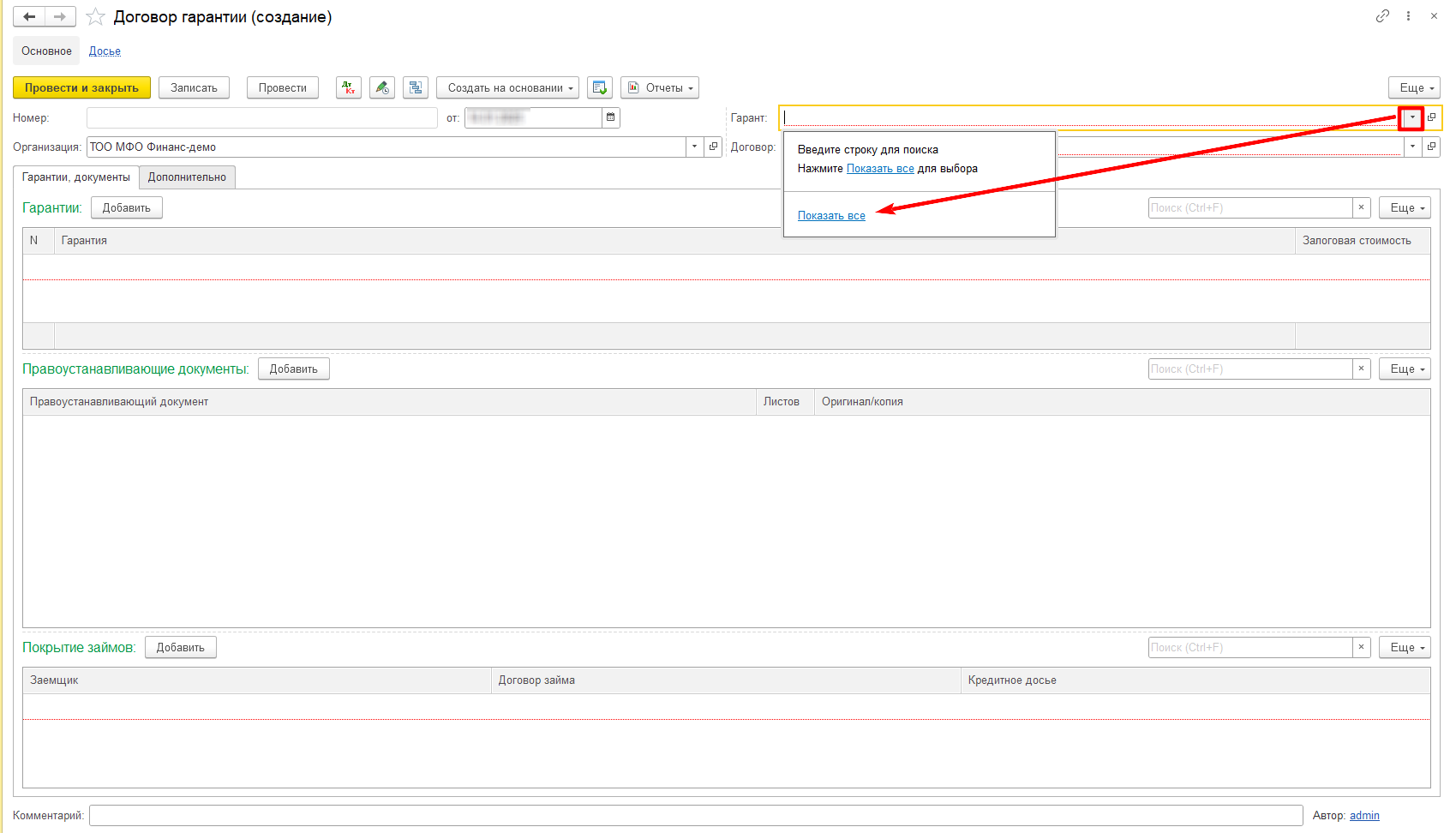Click the Кредитное досье column header

(1196, 680)
